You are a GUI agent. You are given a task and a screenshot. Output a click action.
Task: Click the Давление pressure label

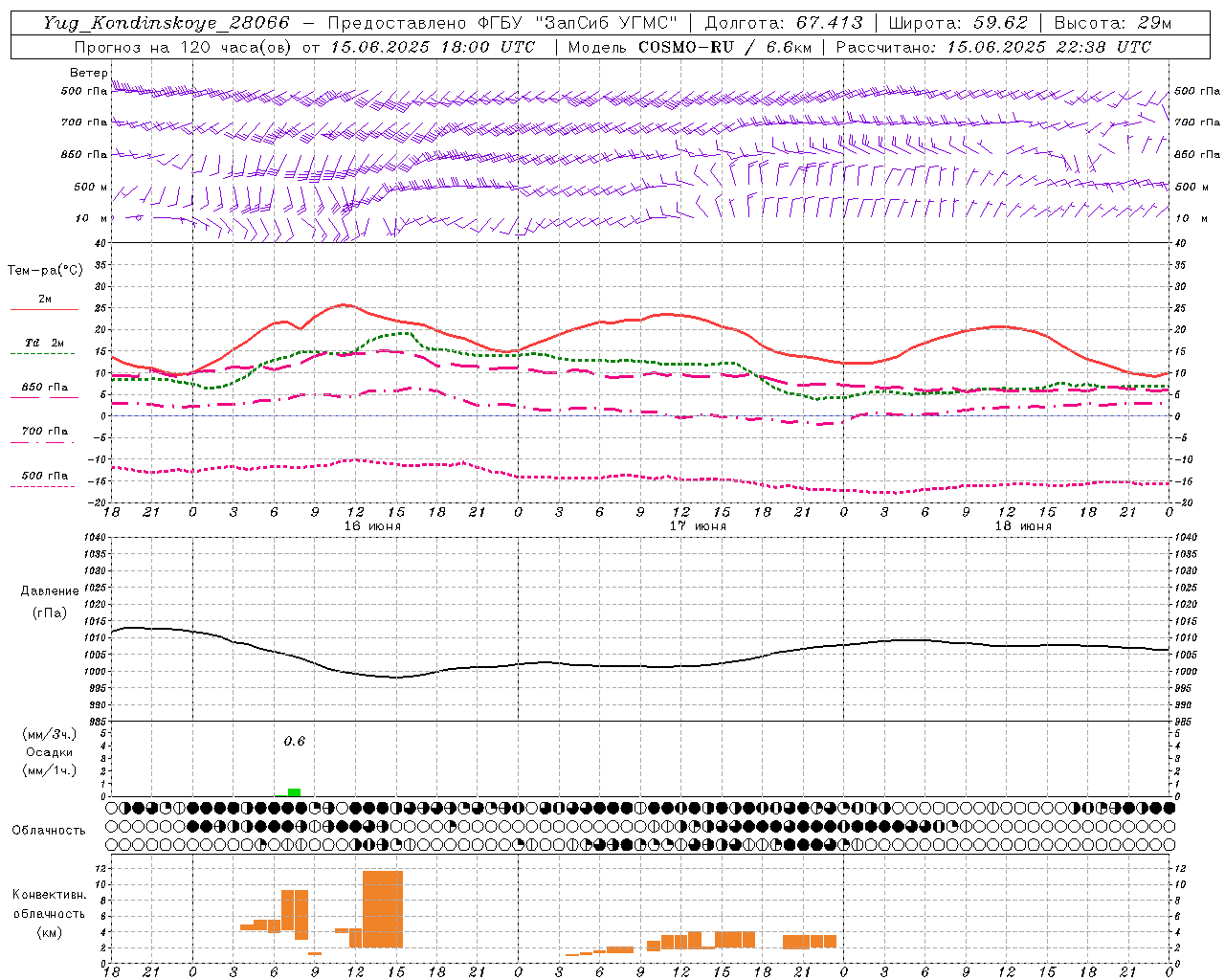(x=50, y=591)
